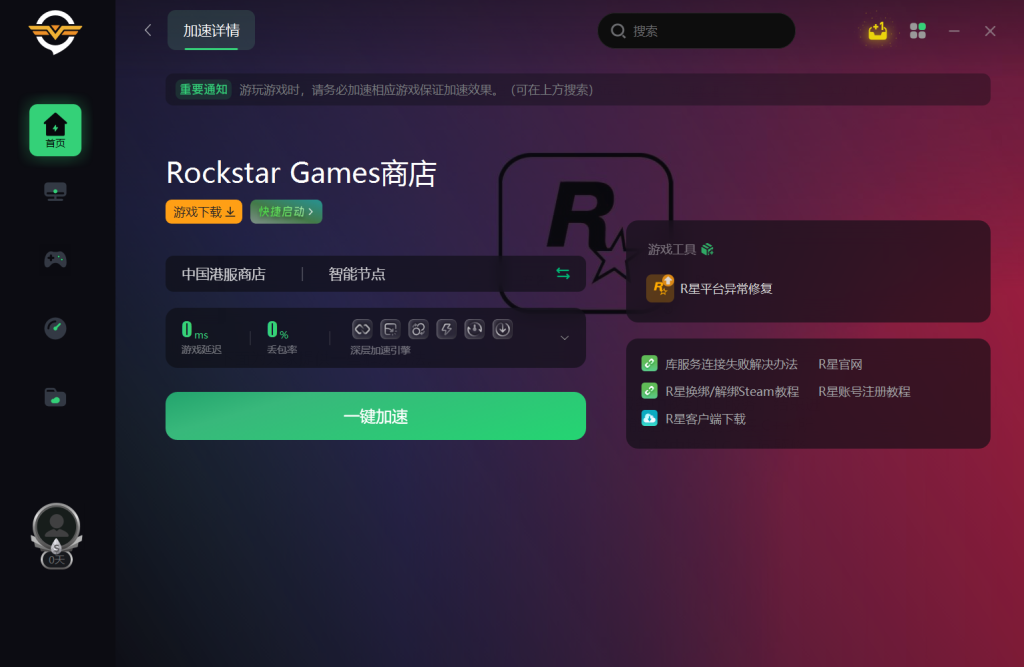Open R星换绑/解绑Steam教程 link
Screen dimensions: 1024x667
(x=731, y=391)
